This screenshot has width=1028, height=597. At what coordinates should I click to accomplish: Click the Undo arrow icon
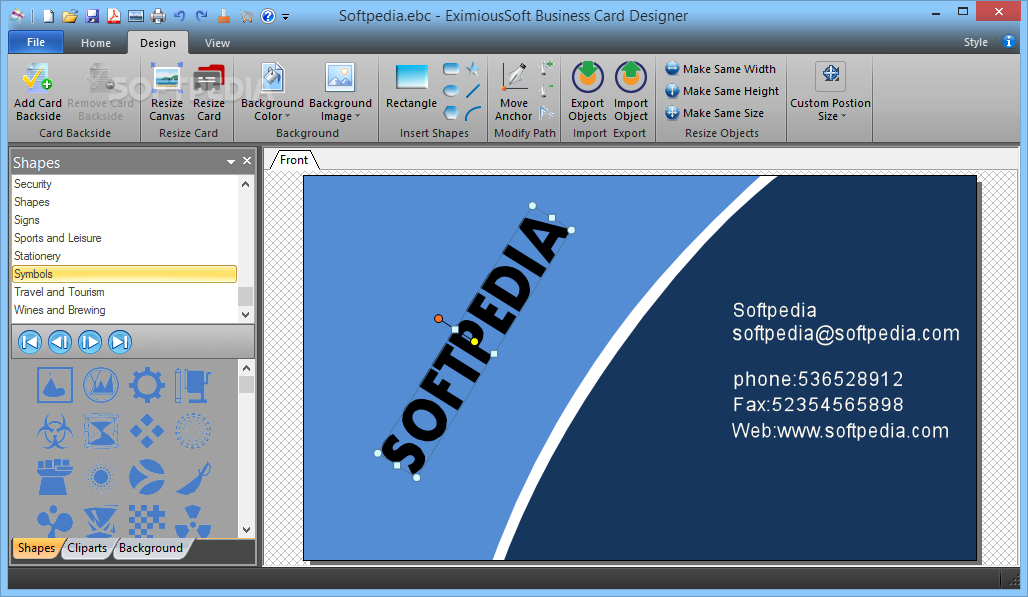(x=180, y=16)
